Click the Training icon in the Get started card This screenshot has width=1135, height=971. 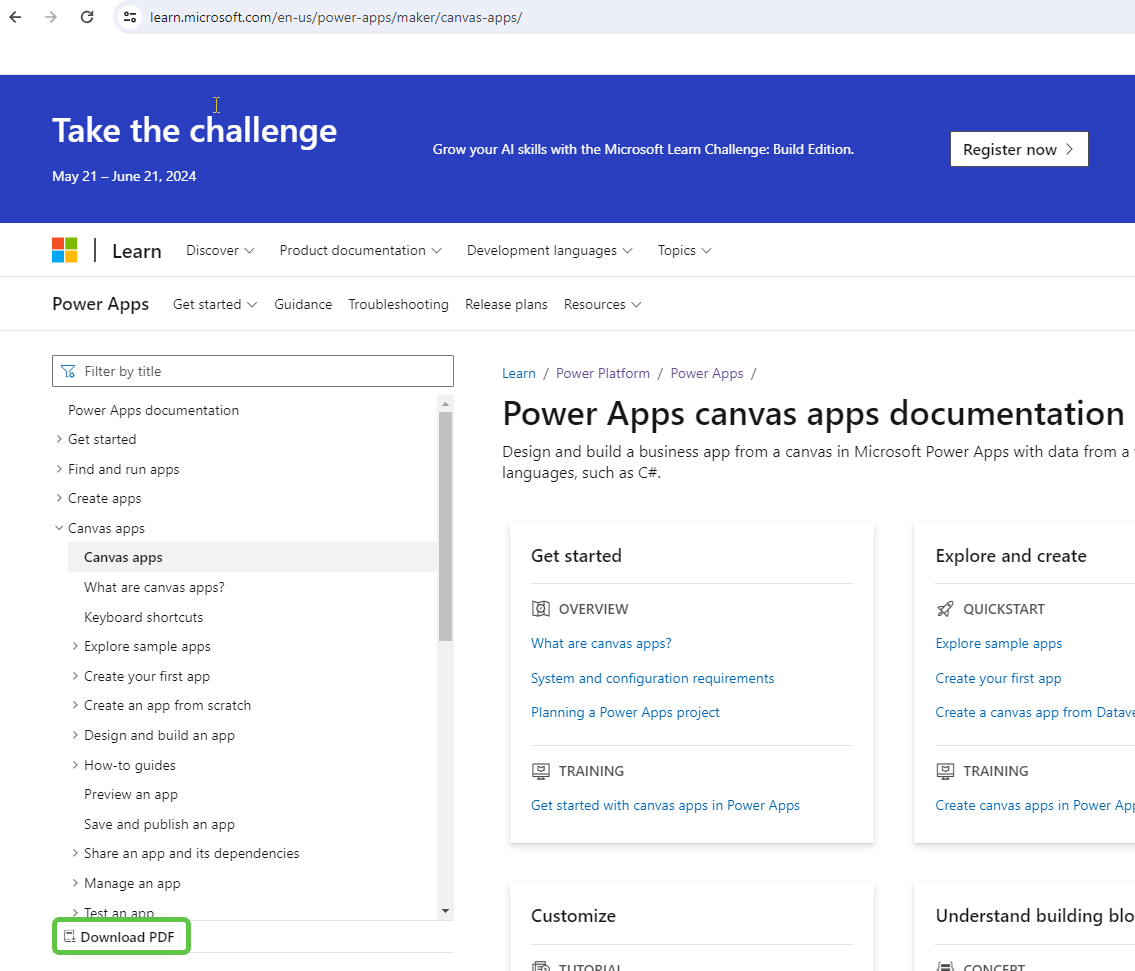click(x=541, y=771)
